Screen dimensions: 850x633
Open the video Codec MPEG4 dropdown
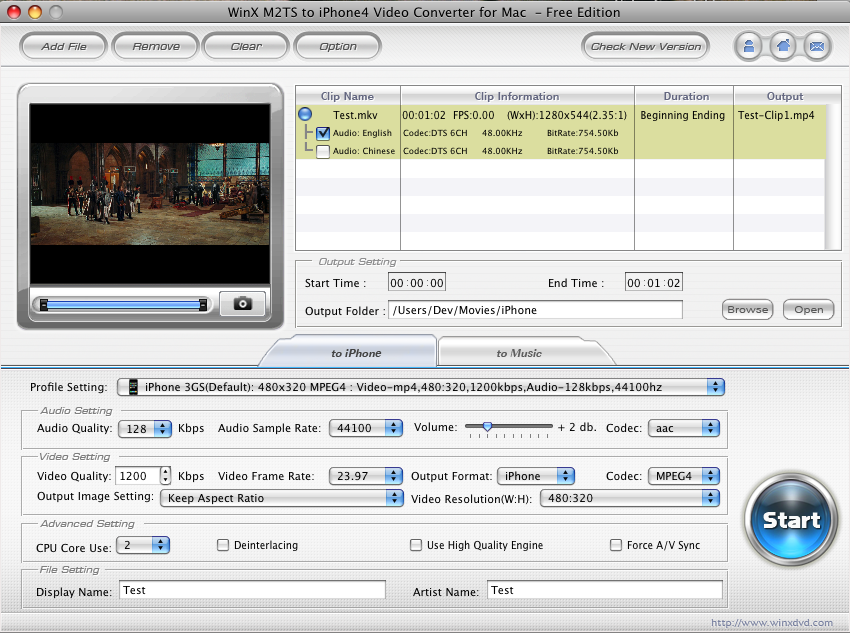(684, 476)
